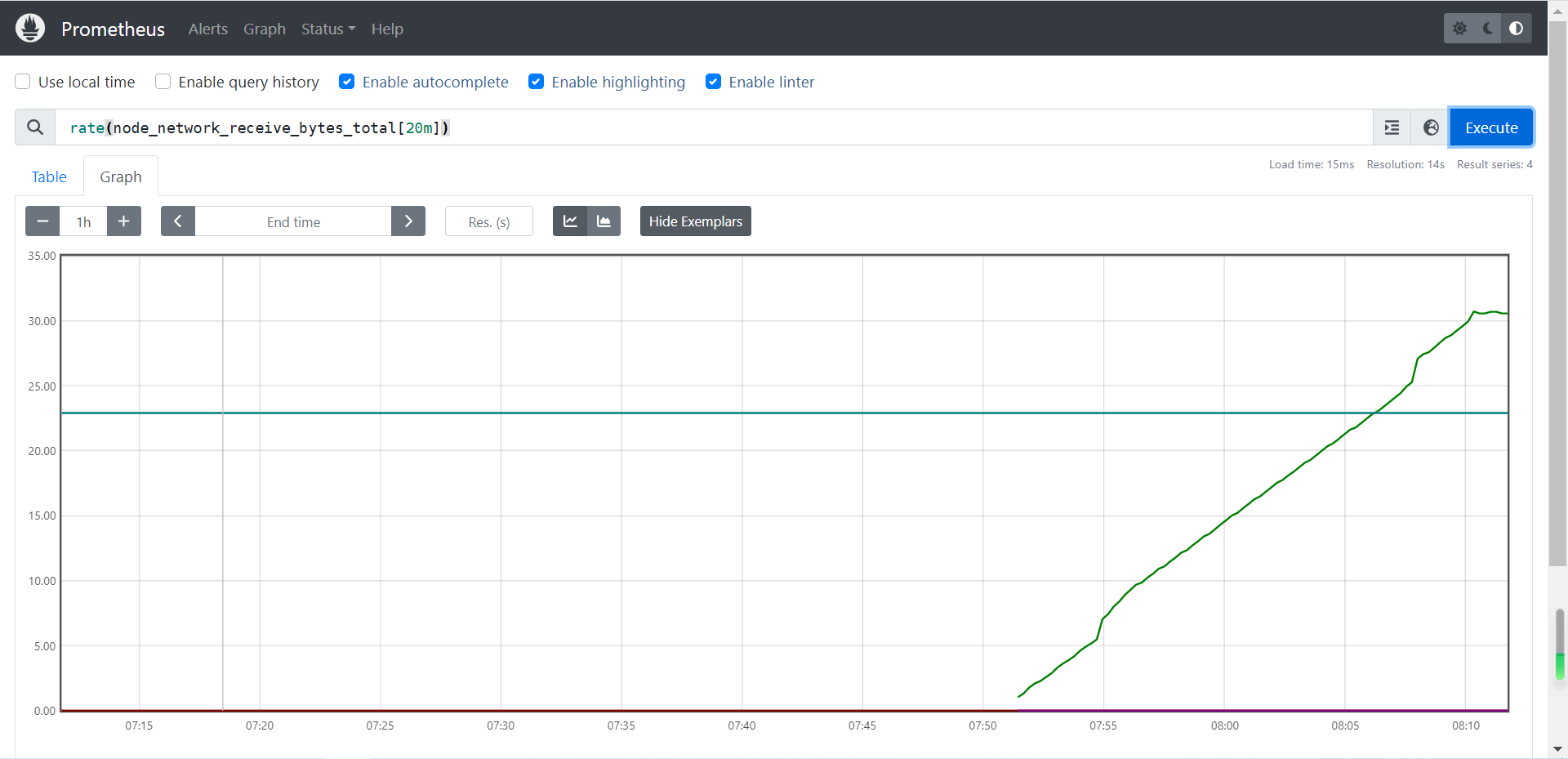Click the search magnifier icon
The height and width of the screenshot is (759, 1568).
click(x=35, y=127)
